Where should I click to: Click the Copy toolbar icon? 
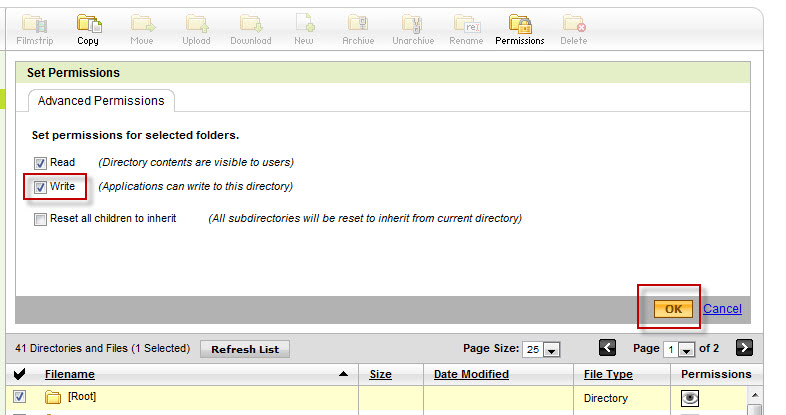point(88,24)
